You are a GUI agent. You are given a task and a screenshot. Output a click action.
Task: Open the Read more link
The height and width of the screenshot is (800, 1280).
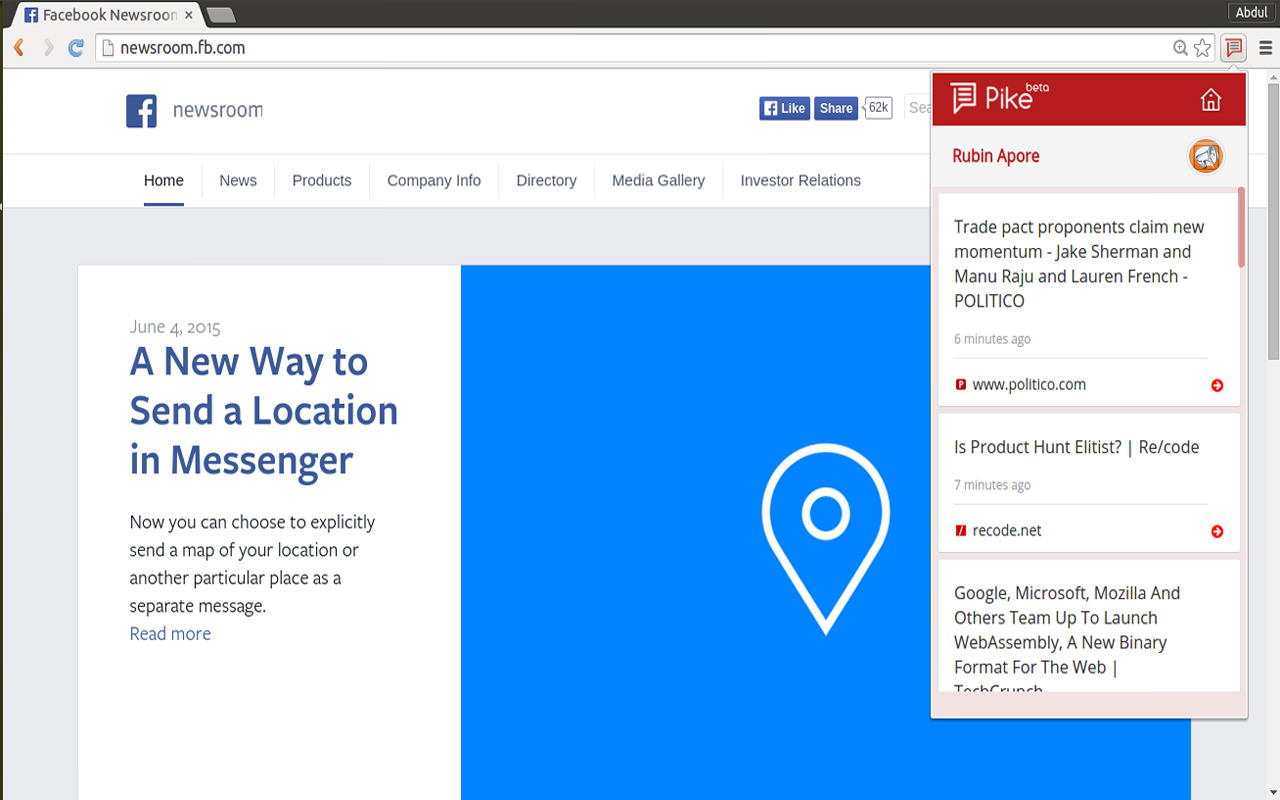tap(170, 633)
